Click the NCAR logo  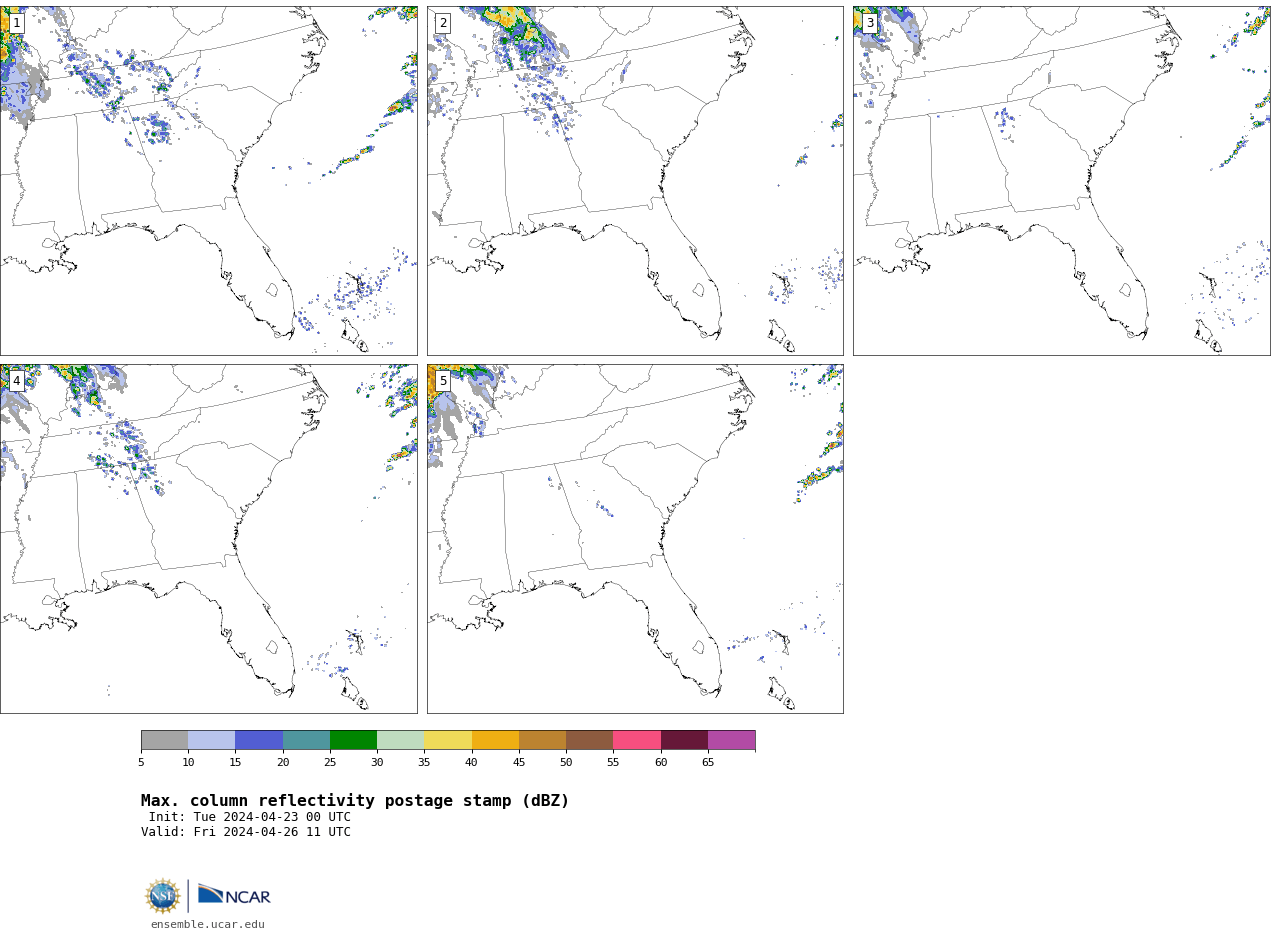click(234, 895)
